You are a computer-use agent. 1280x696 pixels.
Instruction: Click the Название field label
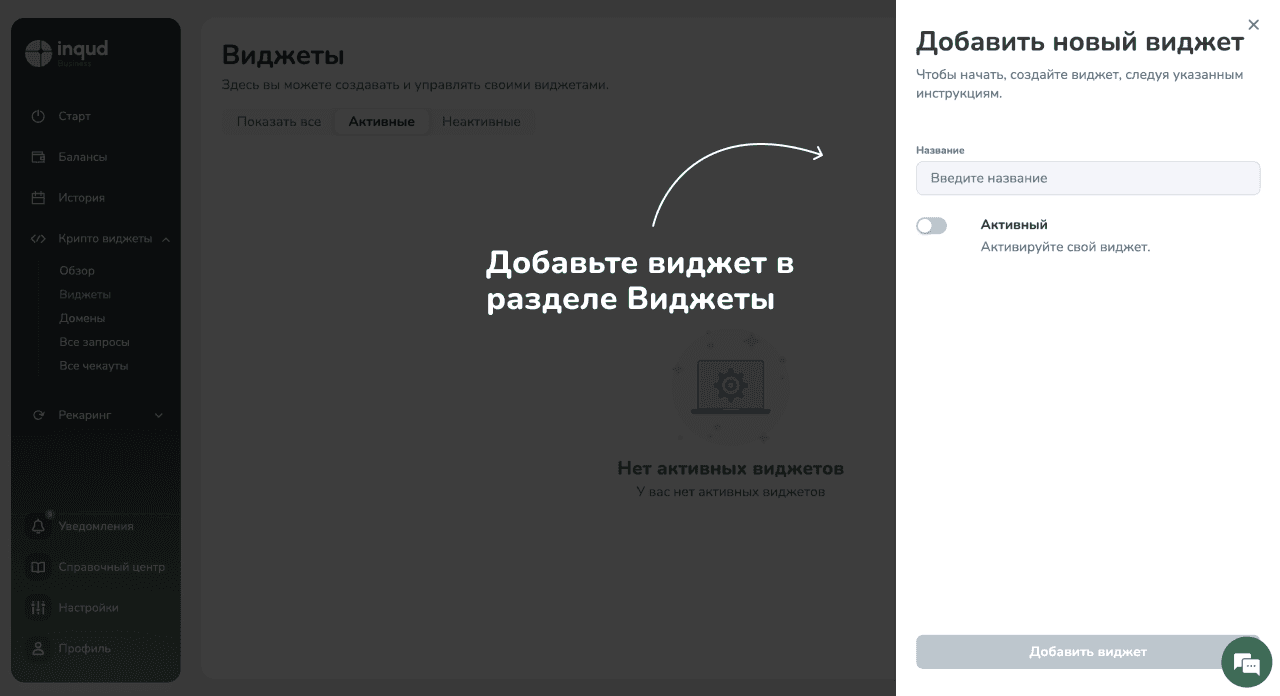point(940,150)
